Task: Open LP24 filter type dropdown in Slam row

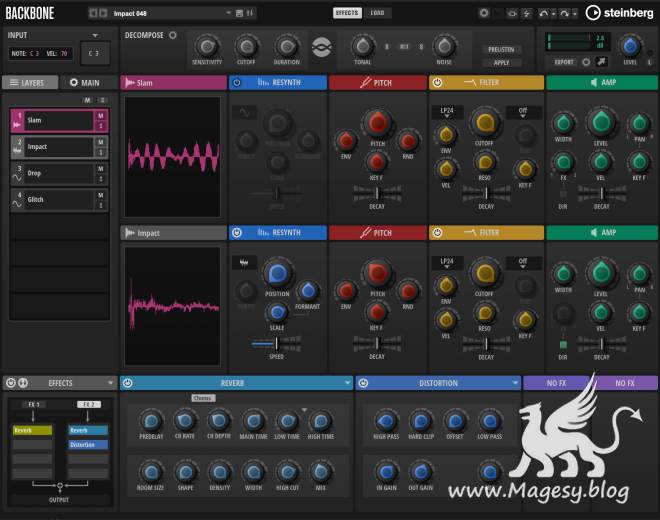Action: pos(447,112)
